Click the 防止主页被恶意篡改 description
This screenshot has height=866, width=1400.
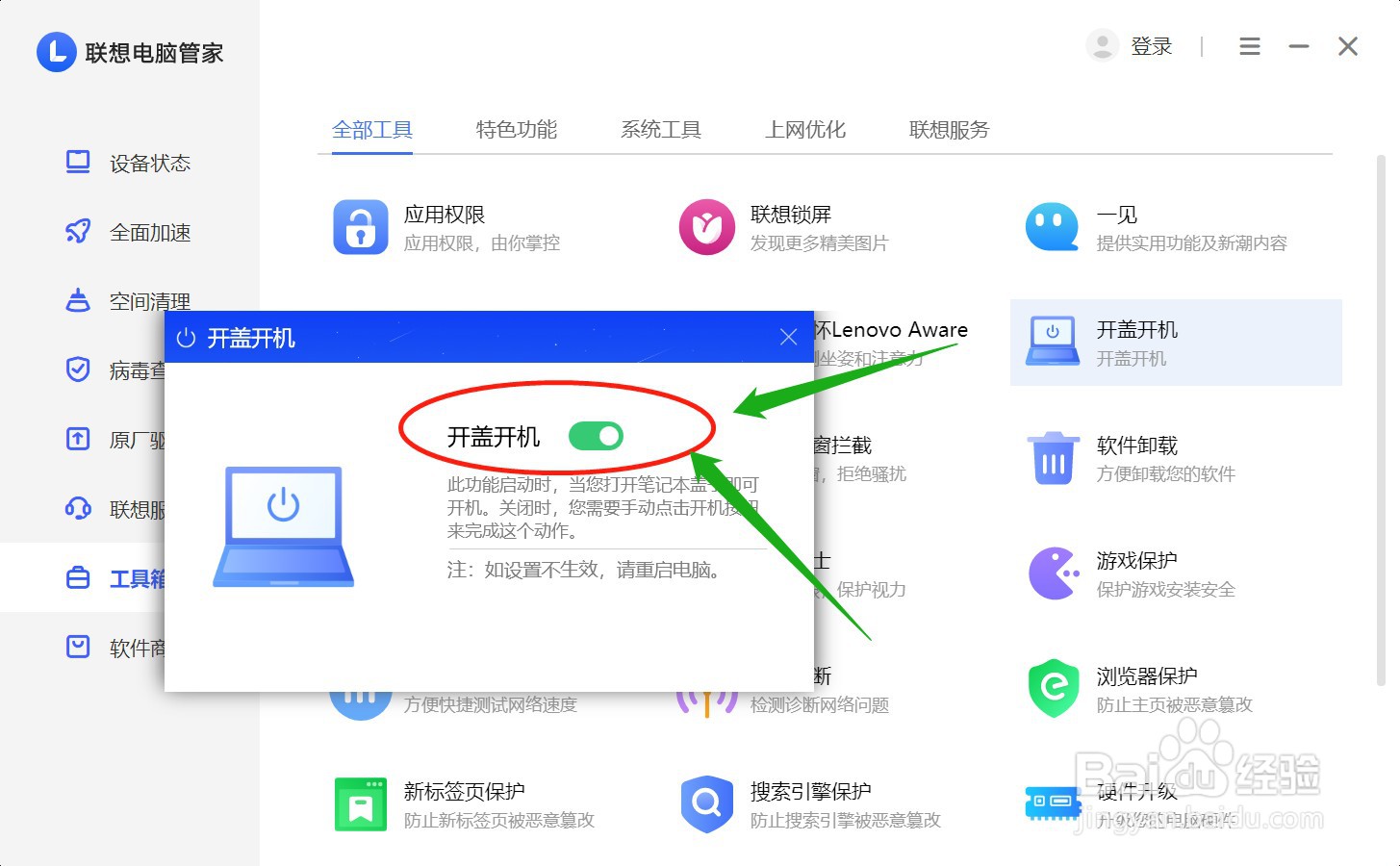(1175, 705)
